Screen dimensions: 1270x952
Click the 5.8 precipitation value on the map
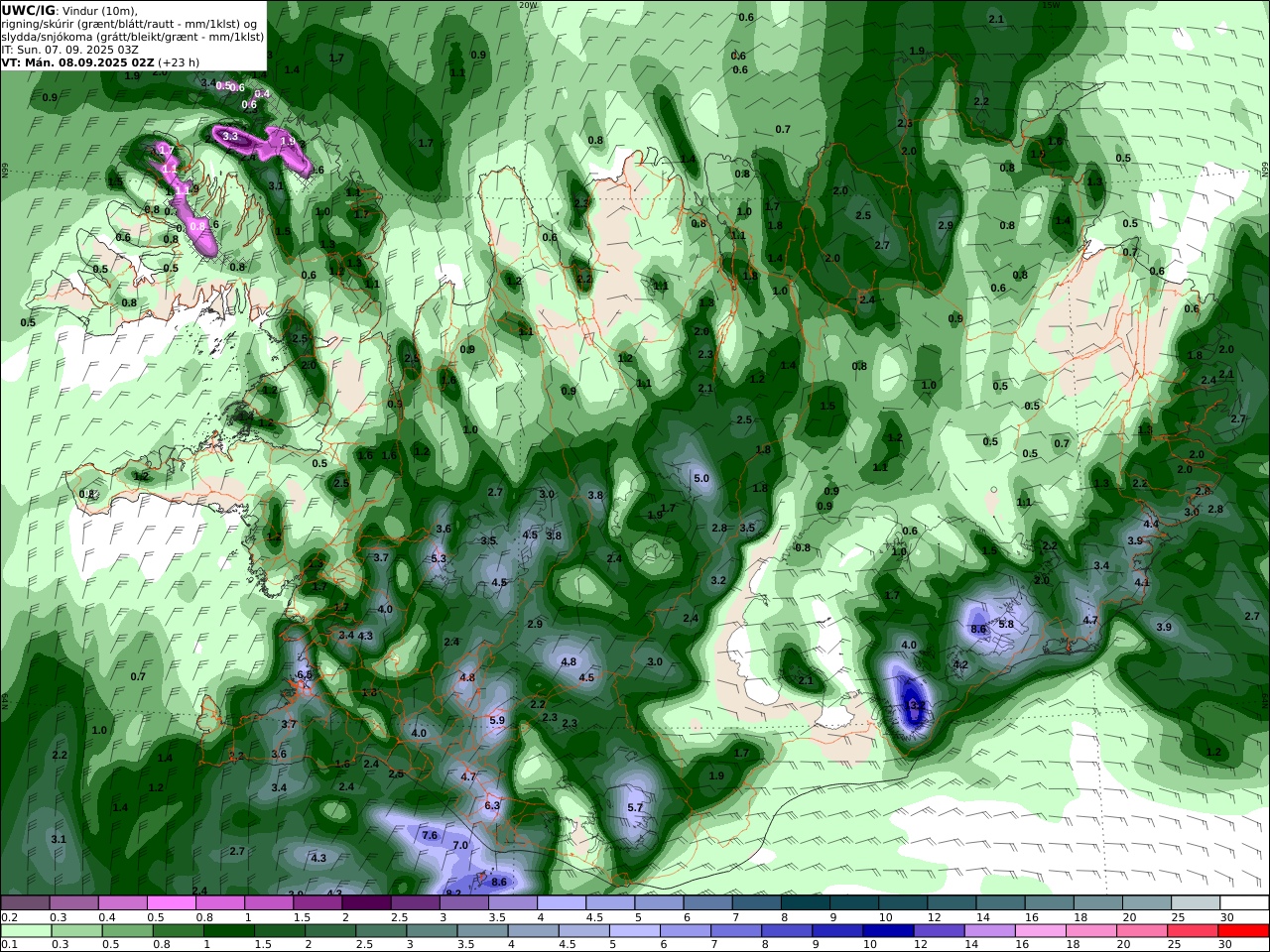(1006, 625)
